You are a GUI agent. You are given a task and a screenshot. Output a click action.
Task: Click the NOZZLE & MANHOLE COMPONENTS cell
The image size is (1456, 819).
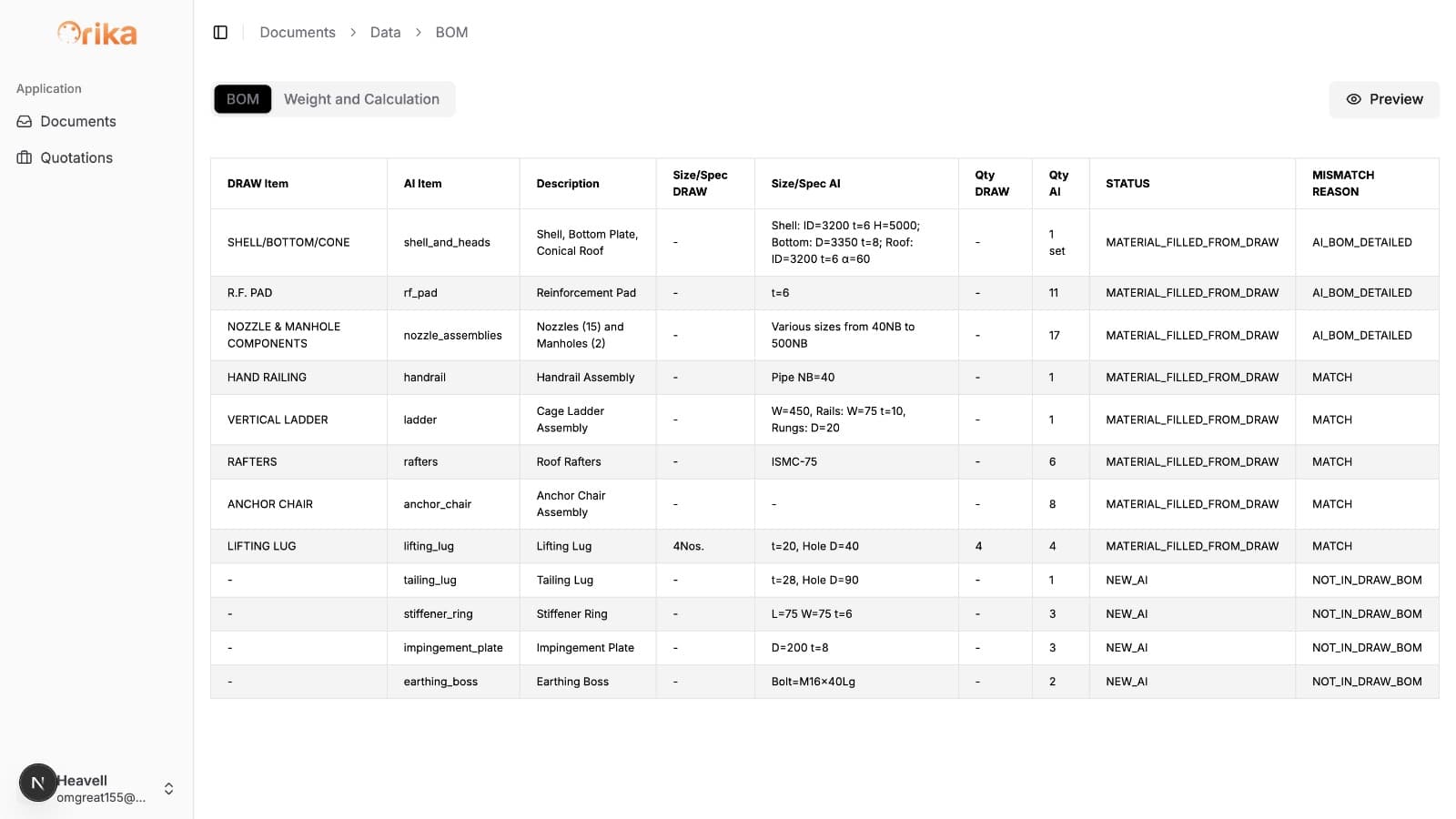click(284, 336)
